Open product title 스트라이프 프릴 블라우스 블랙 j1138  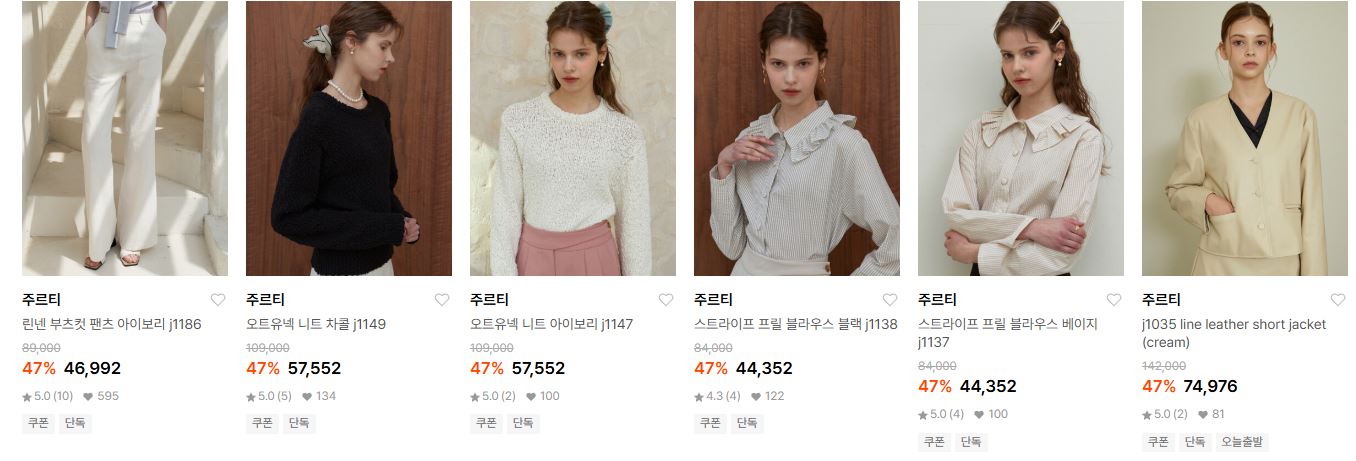(796, 324)
